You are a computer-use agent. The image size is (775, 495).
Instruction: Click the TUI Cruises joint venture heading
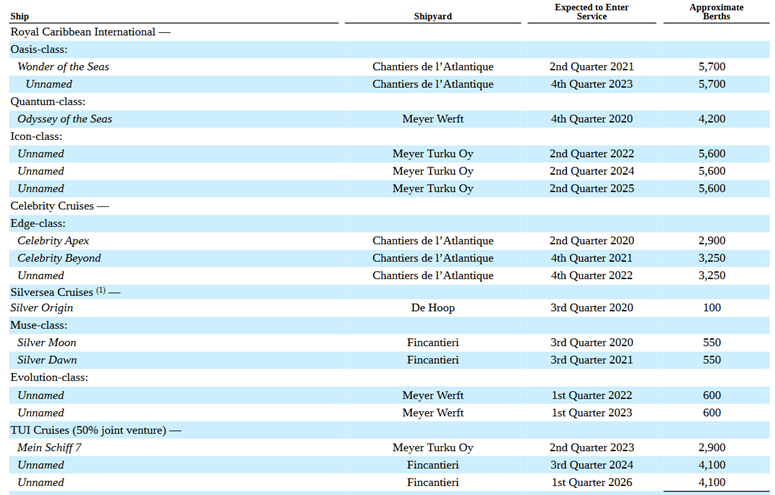(x=95, y=430)
